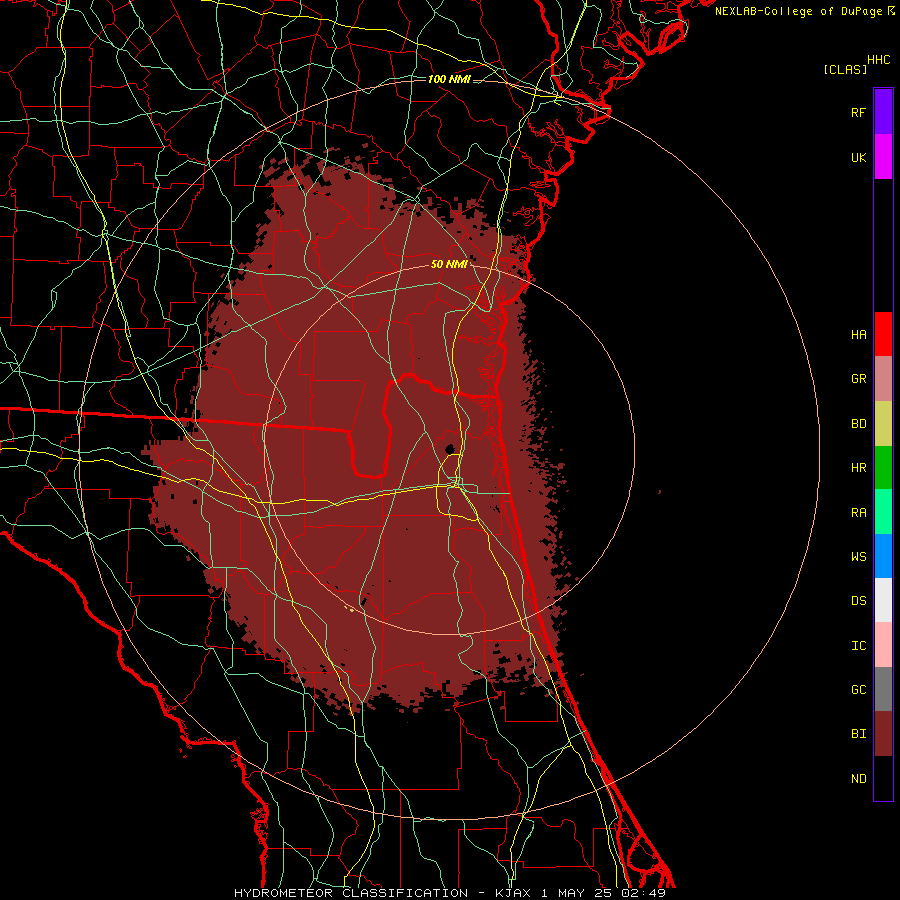The width and height of the screenshot is (900, 900).
Task: Click the ND black legend swatch
Action: coord(883,778)
